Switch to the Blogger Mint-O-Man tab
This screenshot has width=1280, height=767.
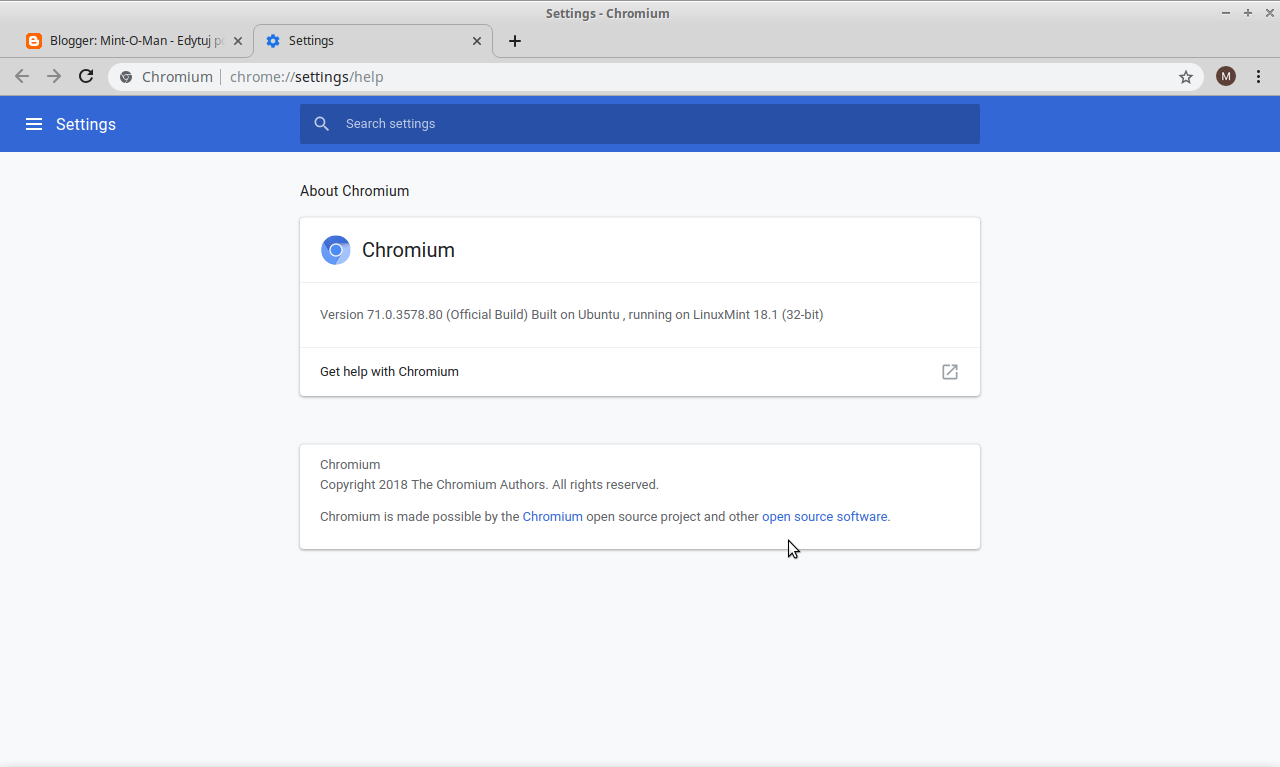click(x=135, y=41)
